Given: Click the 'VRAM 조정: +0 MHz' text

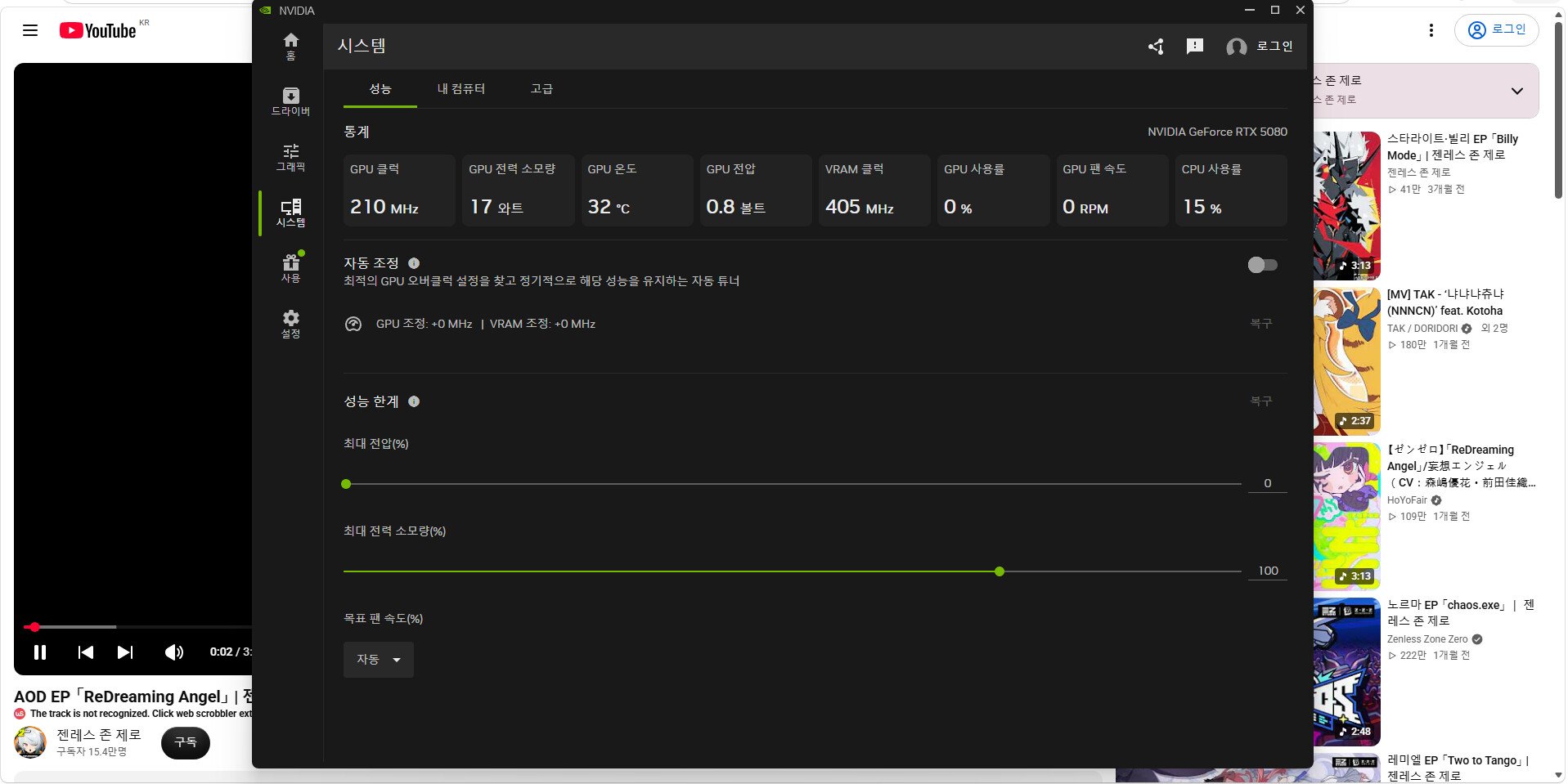Looking at the screenshot, I should click(x=542, y=325).
